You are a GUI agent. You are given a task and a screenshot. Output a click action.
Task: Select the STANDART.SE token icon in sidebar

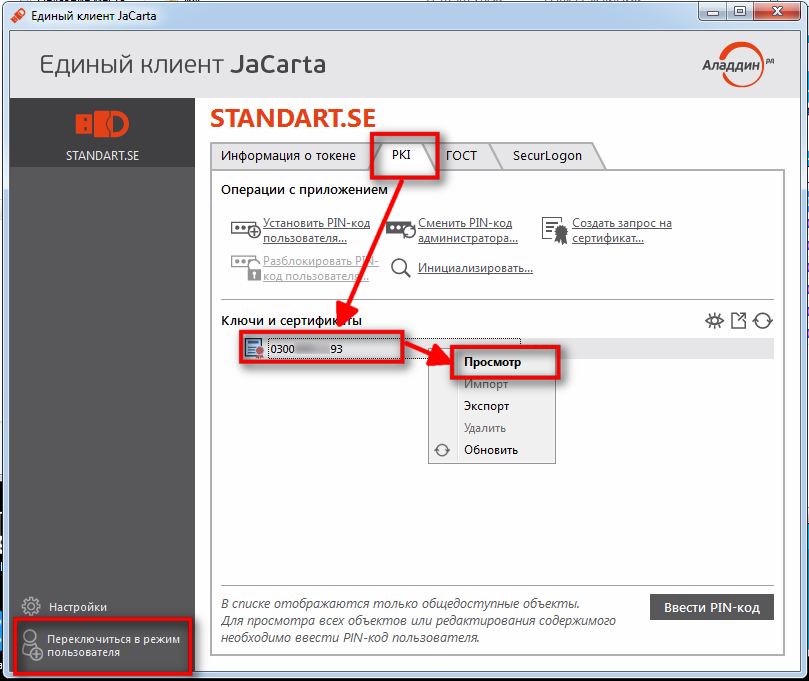[102, 124]
